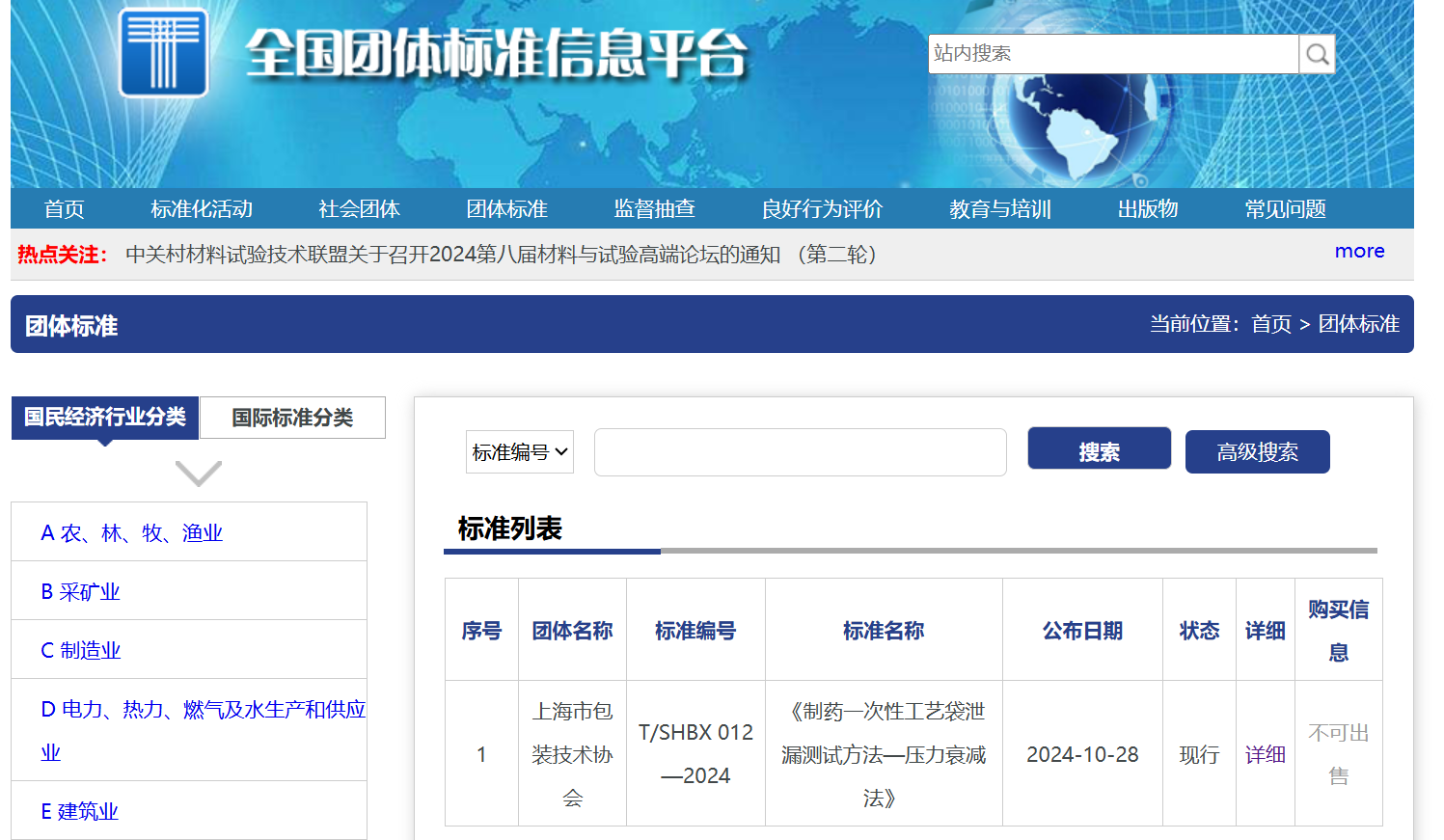
Task: Click standard number T/SHBX 012—2024
Action: coord(695,754)
